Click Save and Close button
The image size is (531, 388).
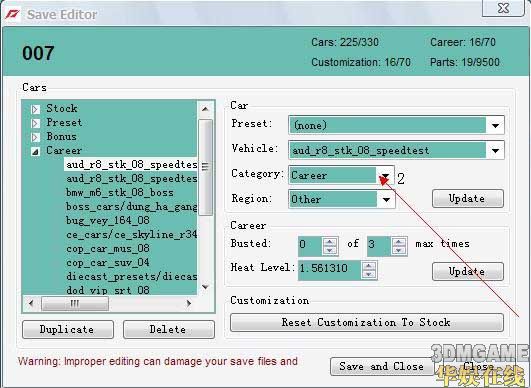tap(382, 366)
